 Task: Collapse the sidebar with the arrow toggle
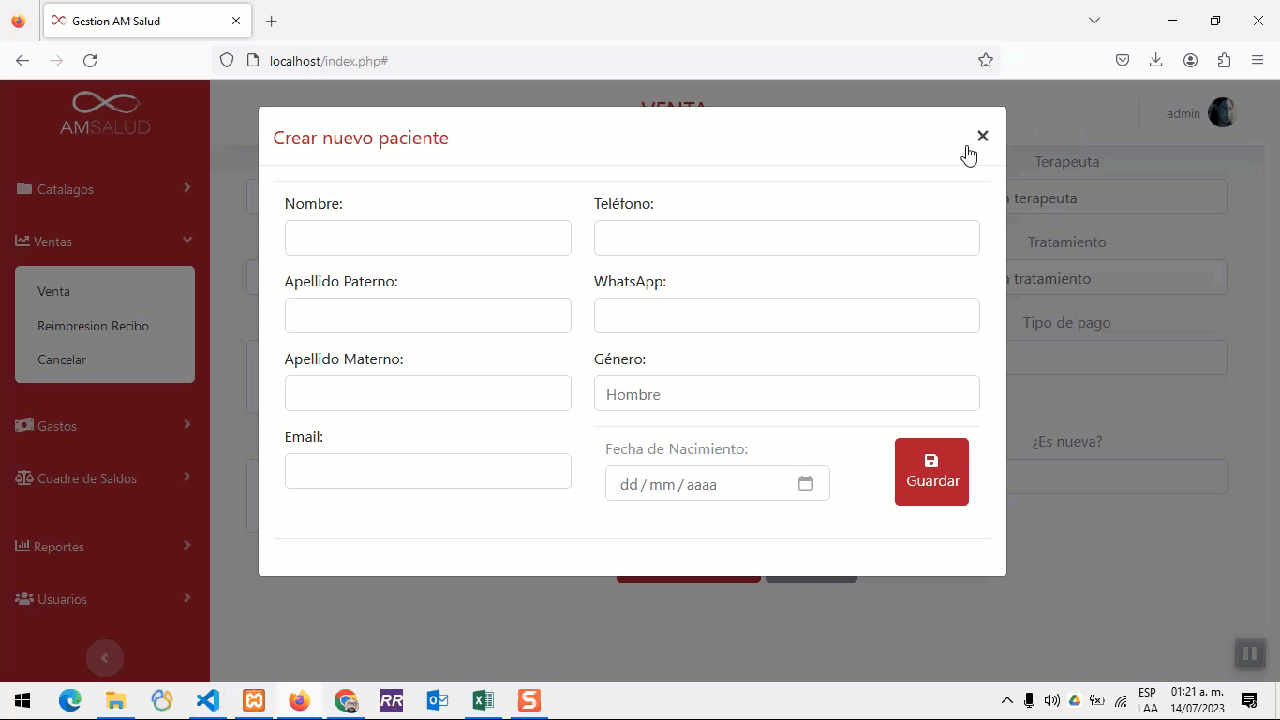pyautogui.click(x=104, y=658)
